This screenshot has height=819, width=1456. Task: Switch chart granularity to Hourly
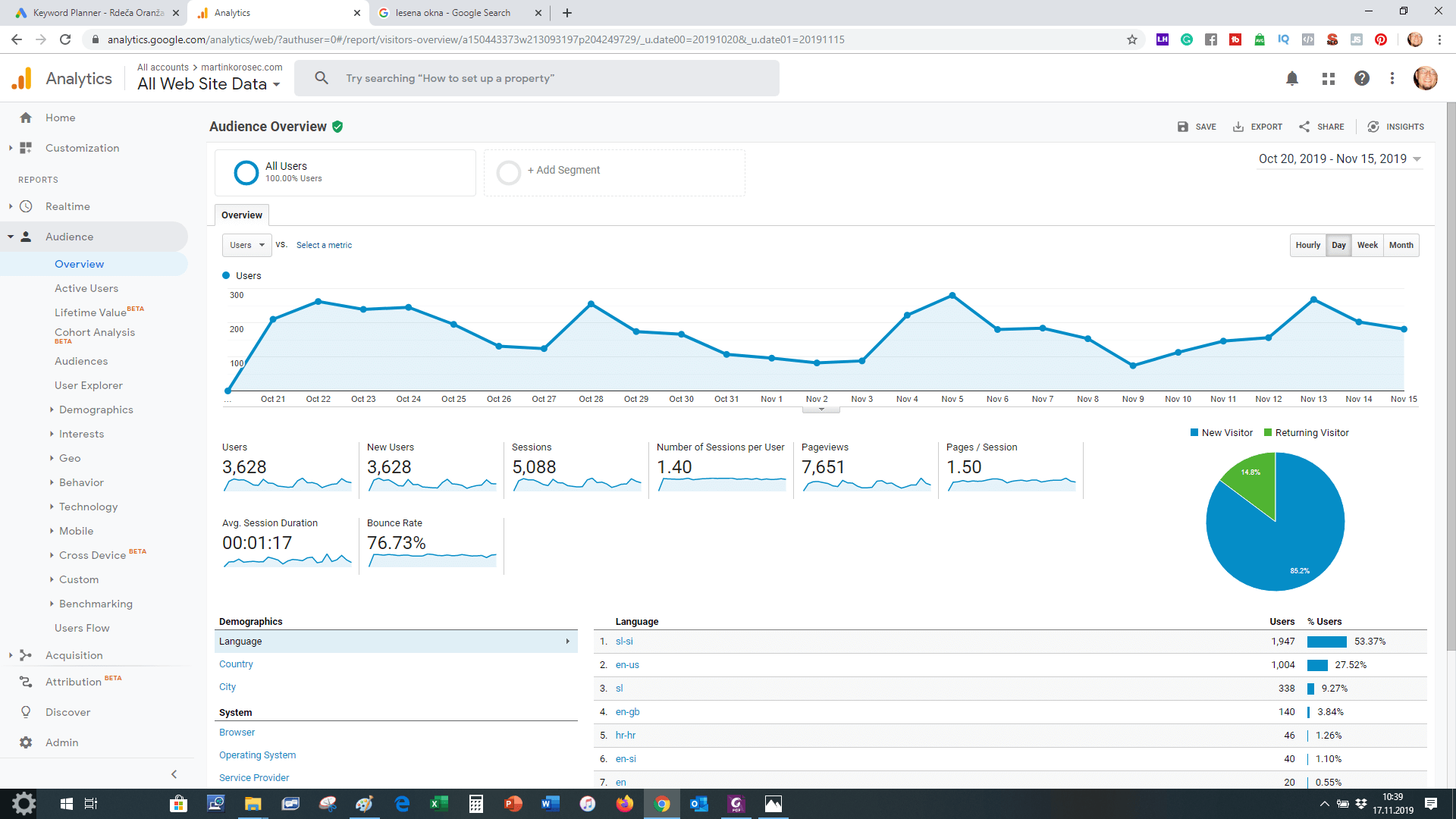click(1307, 245)
